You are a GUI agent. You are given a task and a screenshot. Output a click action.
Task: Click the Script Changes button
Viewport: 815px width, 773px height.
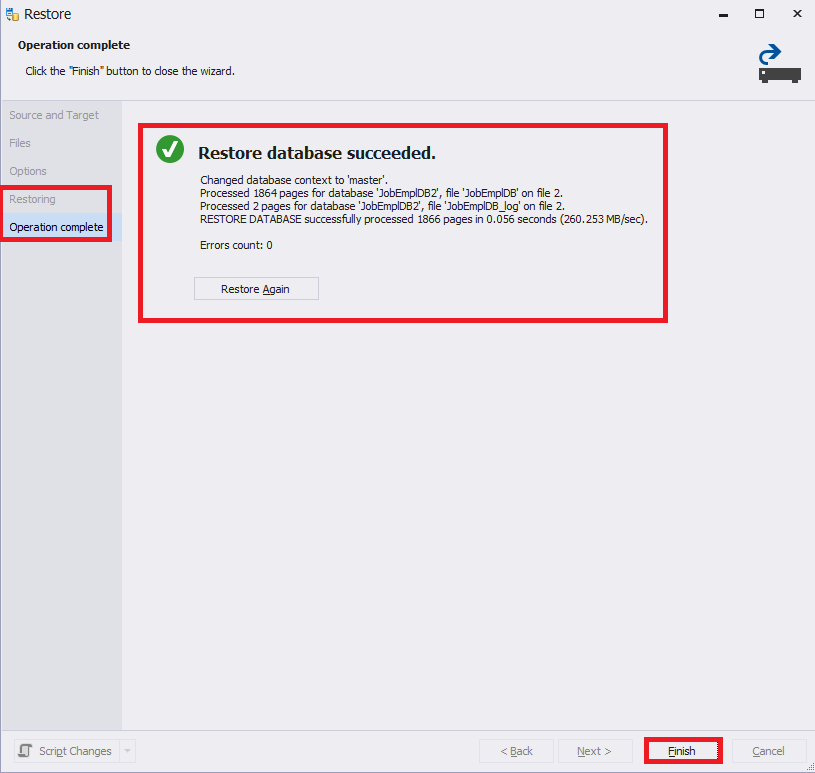pos(67,751)
